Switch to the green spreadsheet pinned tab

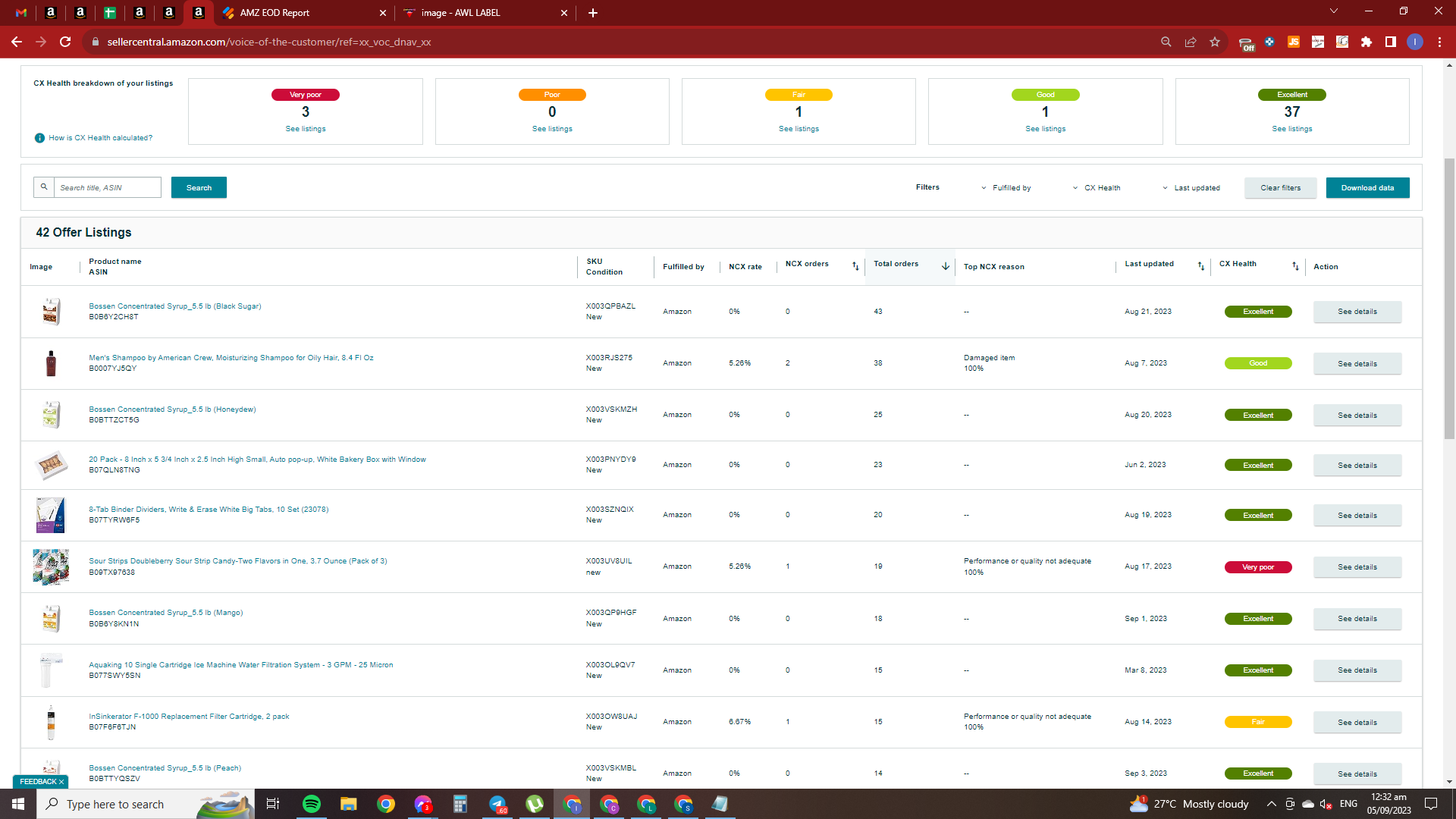(x=110, y=13)
